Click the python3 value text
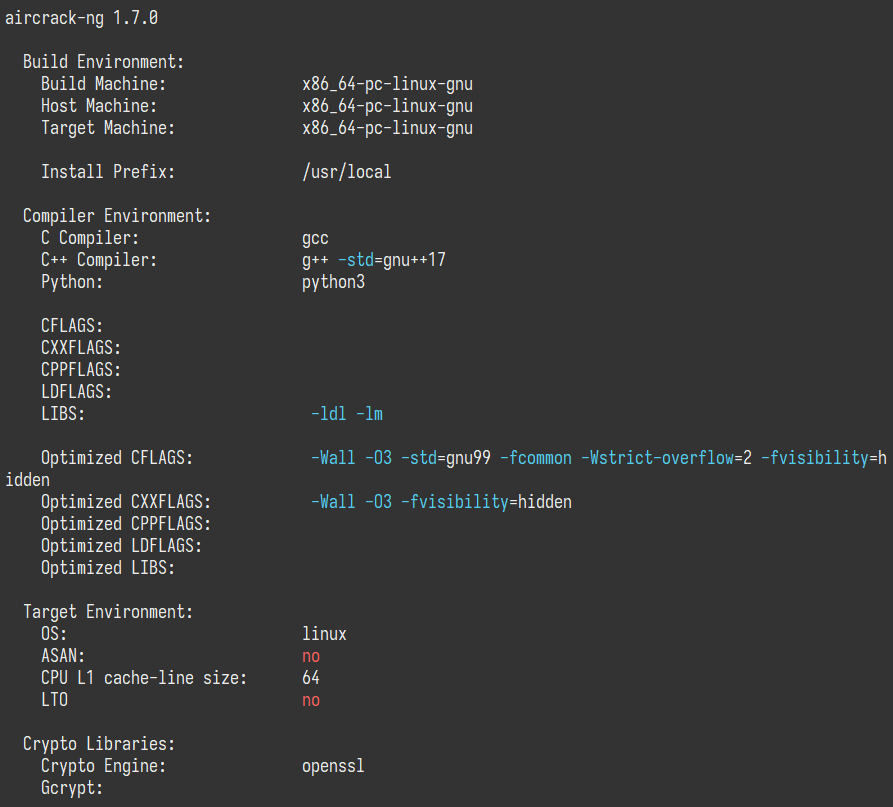This screenshot has height=807, width=893. 333,282
